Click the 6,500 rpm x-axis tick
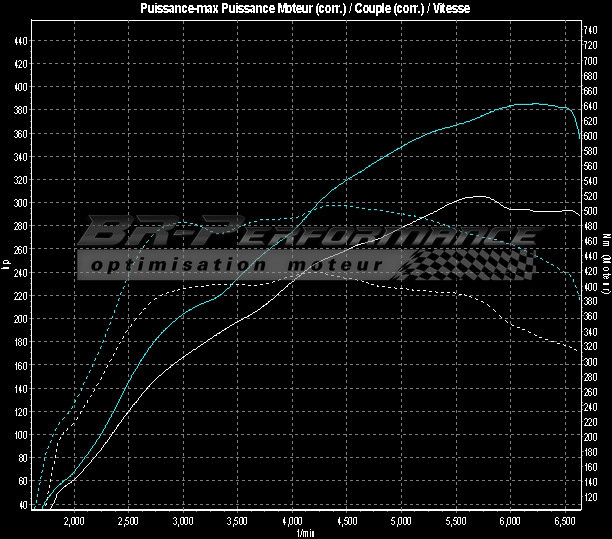 point(564,522)
